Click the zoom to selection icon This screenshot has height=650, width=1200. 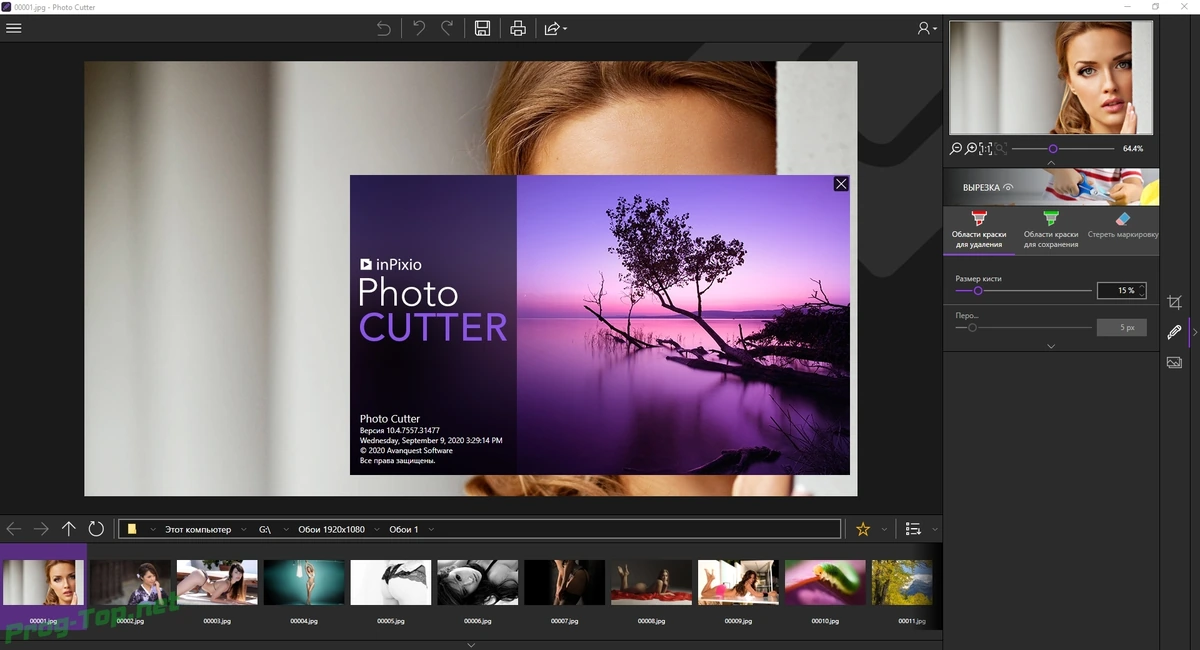(1000, 148)
